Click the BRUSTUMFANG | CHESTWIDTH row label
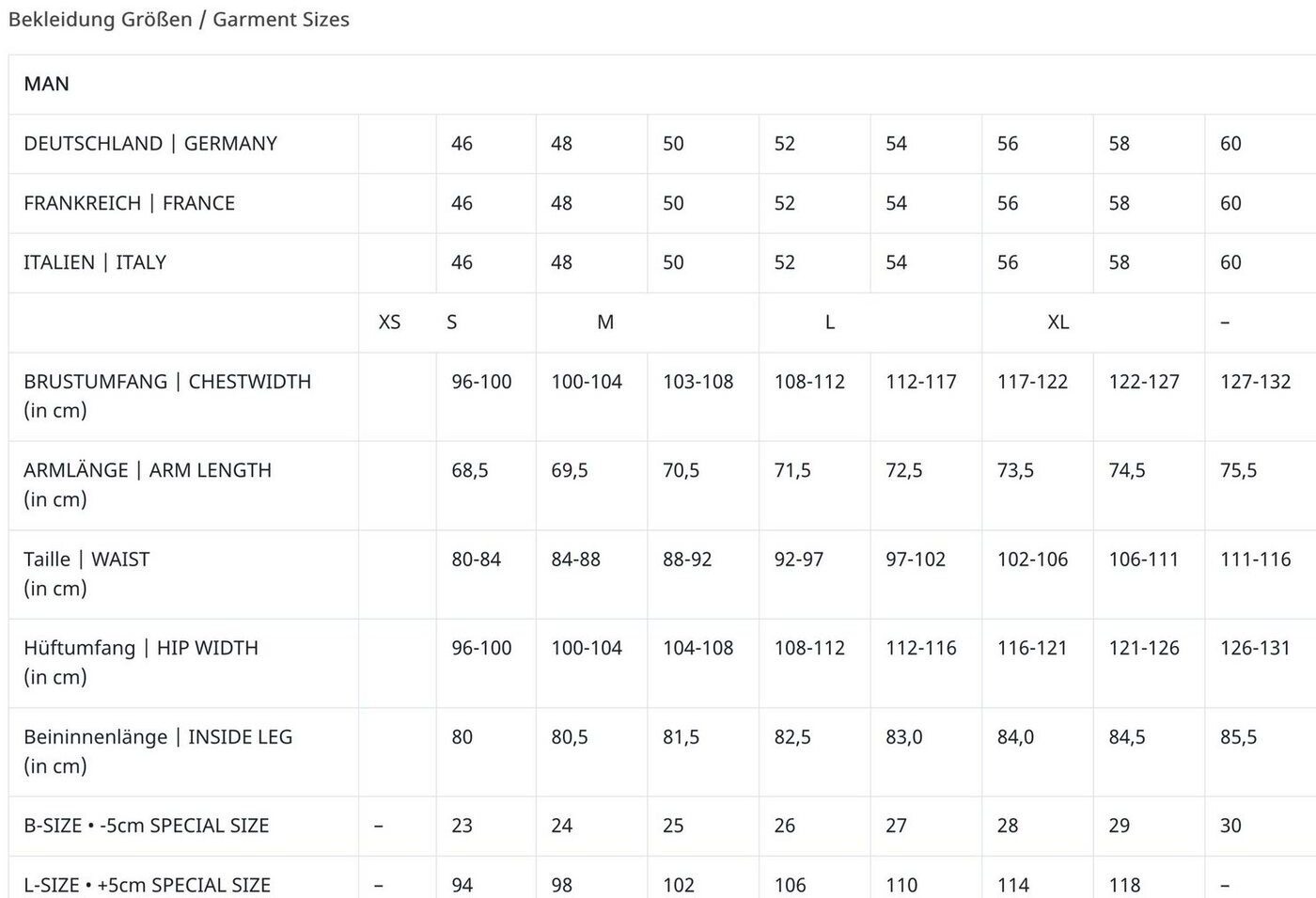 coord(167,382)
